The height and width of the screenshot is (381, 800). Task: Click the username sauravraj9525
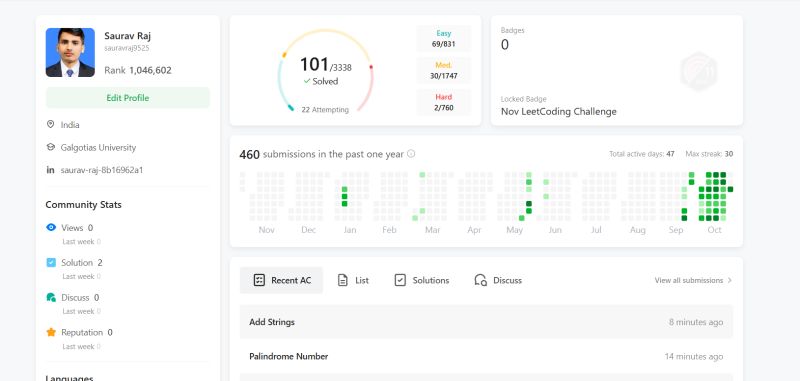pyautogui.click(x=127, y=48)
